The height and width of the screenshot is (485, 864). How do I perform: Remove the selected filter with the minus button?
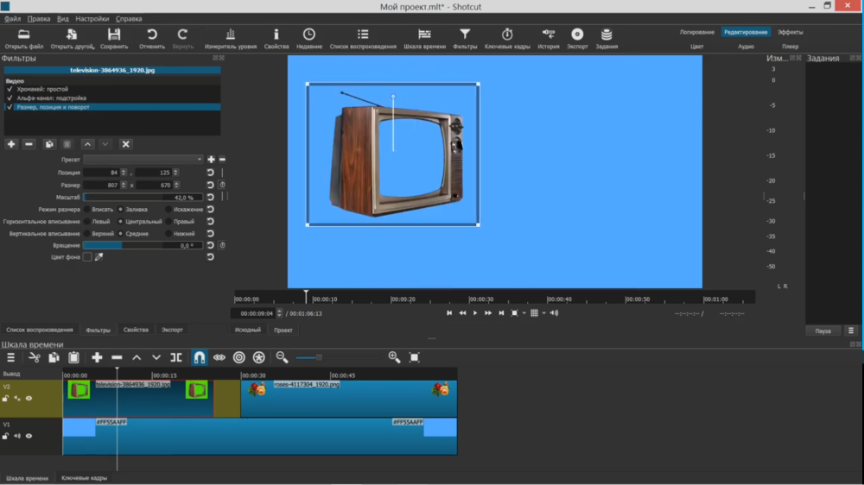pyautogui.click(x=29, y=144)
